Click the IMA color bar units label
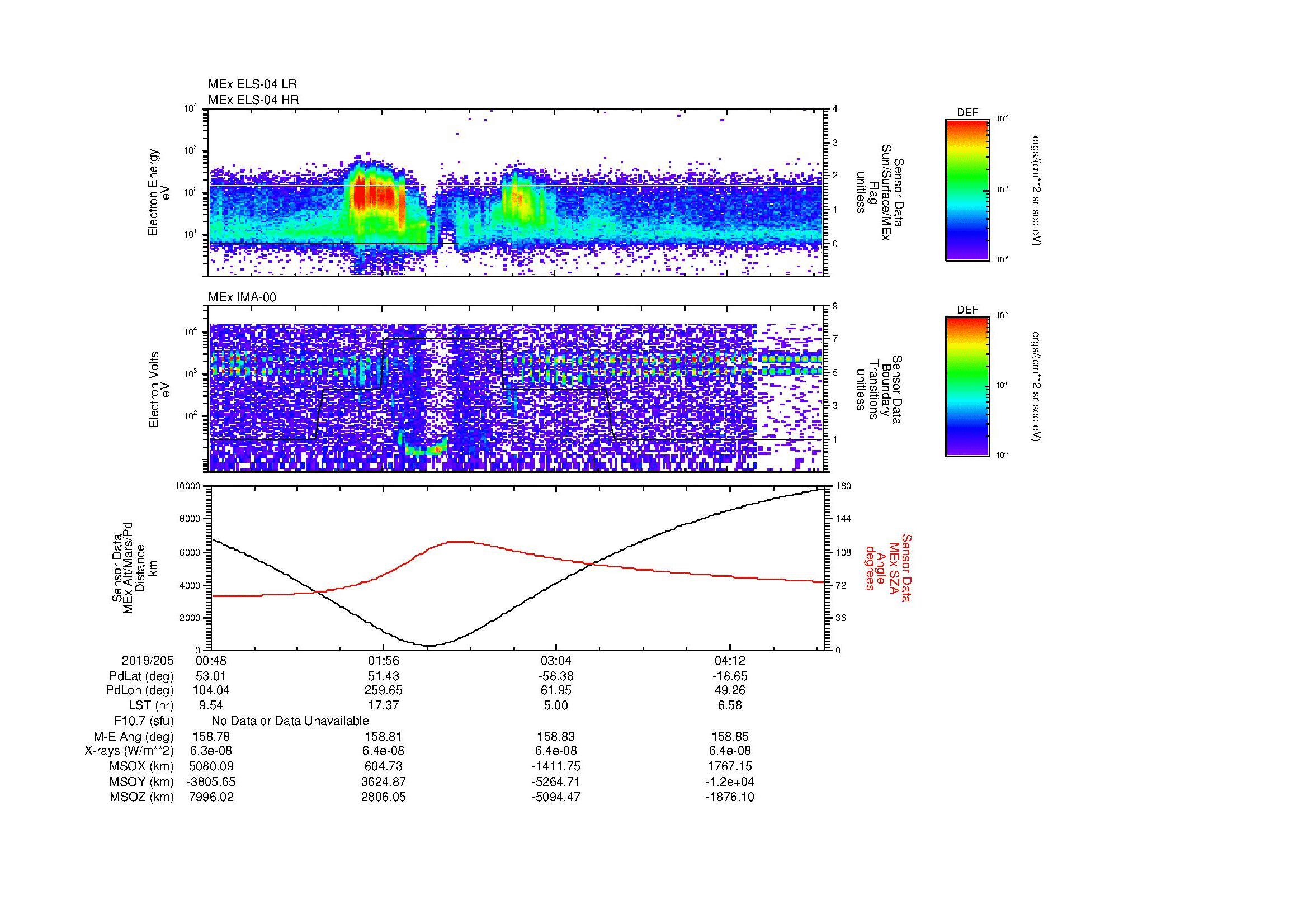 coord(1036,387)
